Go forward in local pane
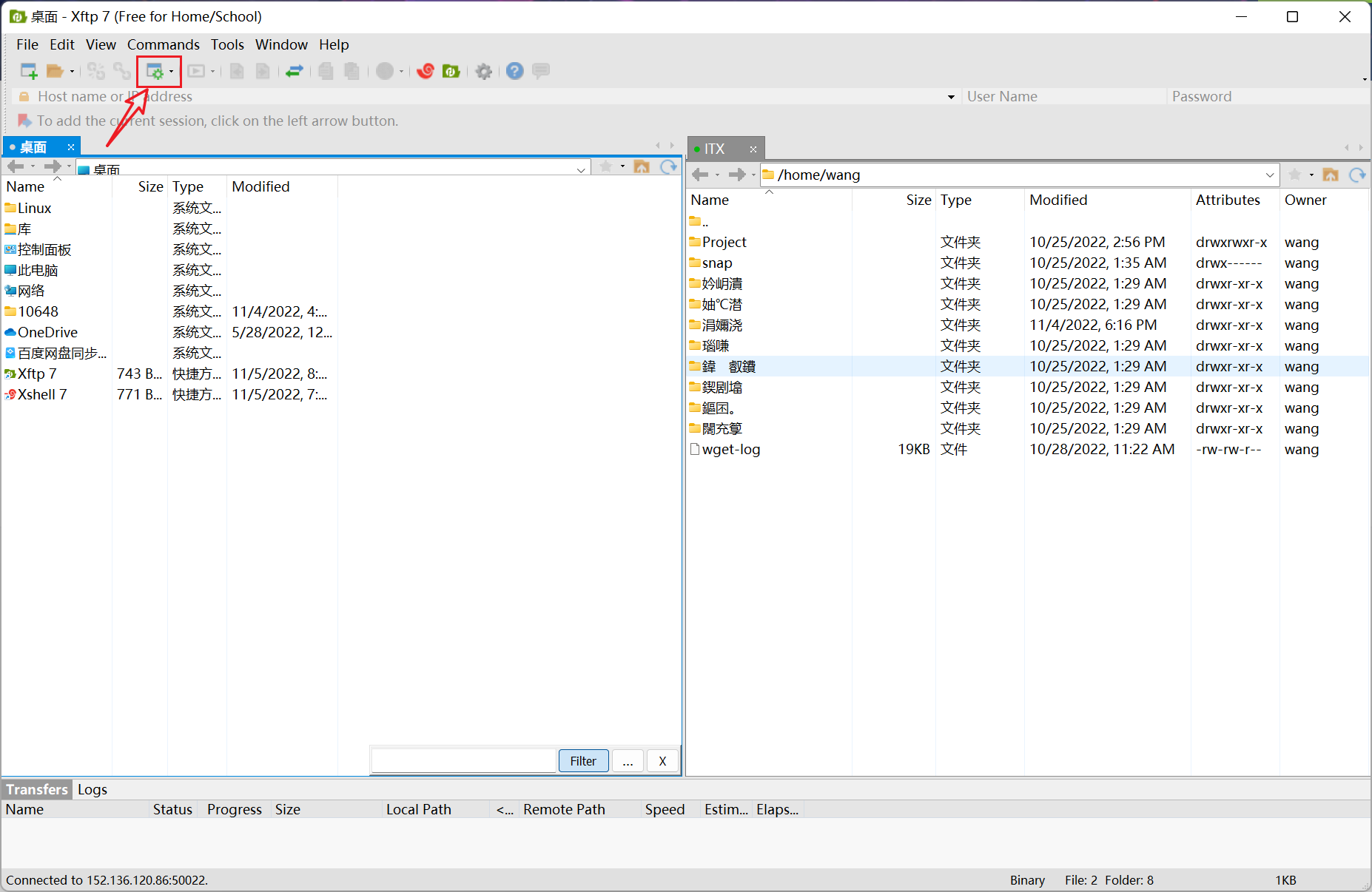The width and height of the screenshot is (1372, 892). click(52, 166)
